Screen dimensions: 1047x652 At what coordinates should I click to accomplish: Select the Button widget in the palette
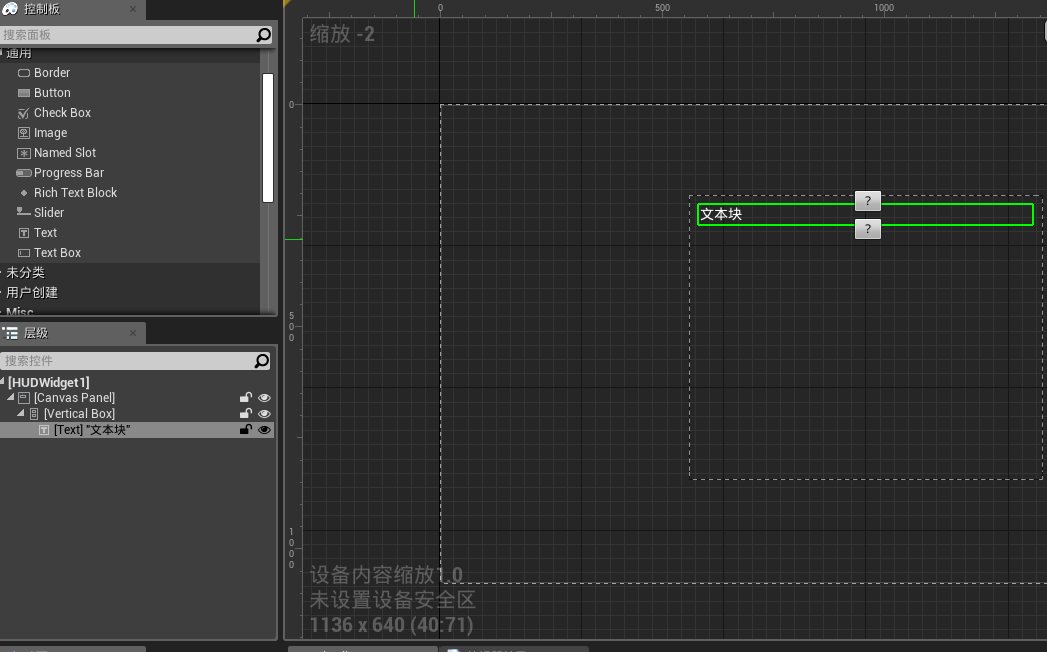pyautogui.click(x=46, y=92)
